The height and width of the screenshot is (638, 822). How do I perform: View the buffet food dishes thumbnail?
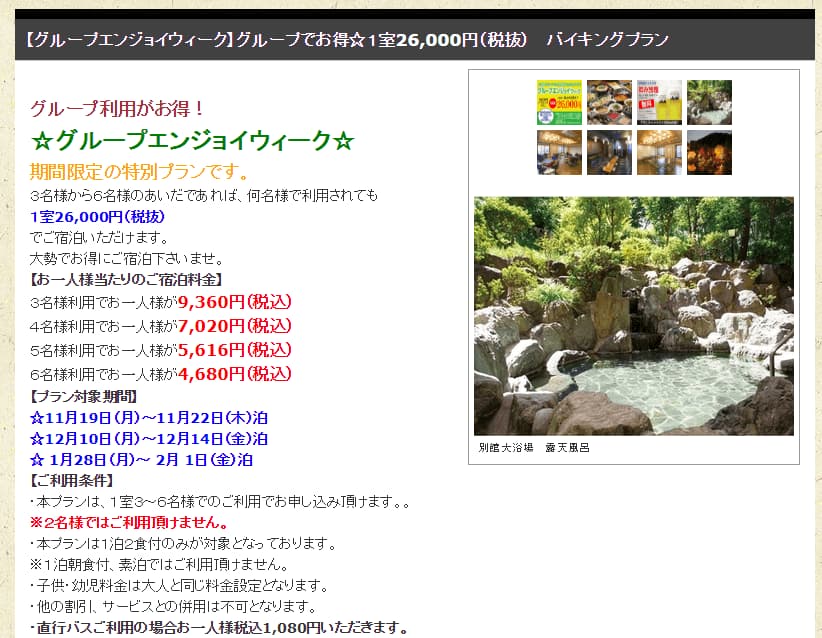609,102
